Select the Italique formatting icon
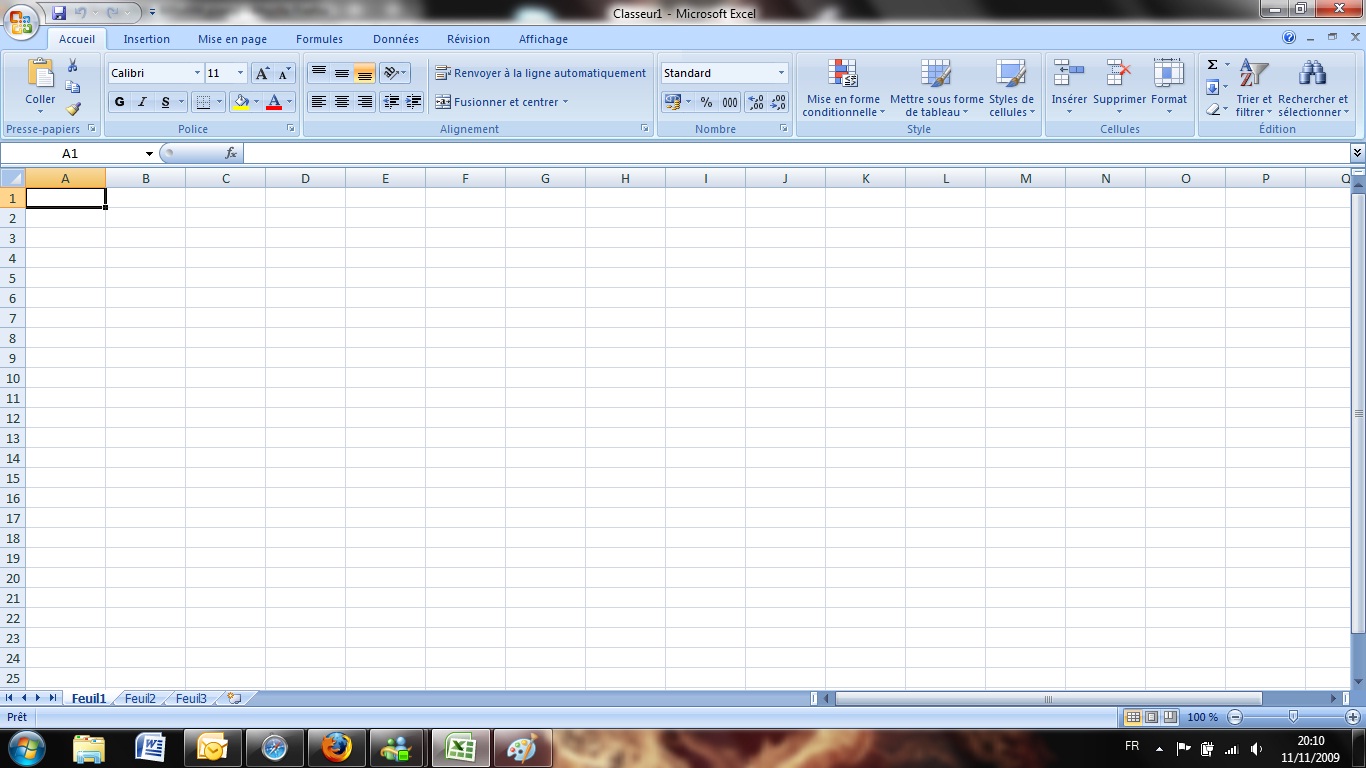 point(141,102)
